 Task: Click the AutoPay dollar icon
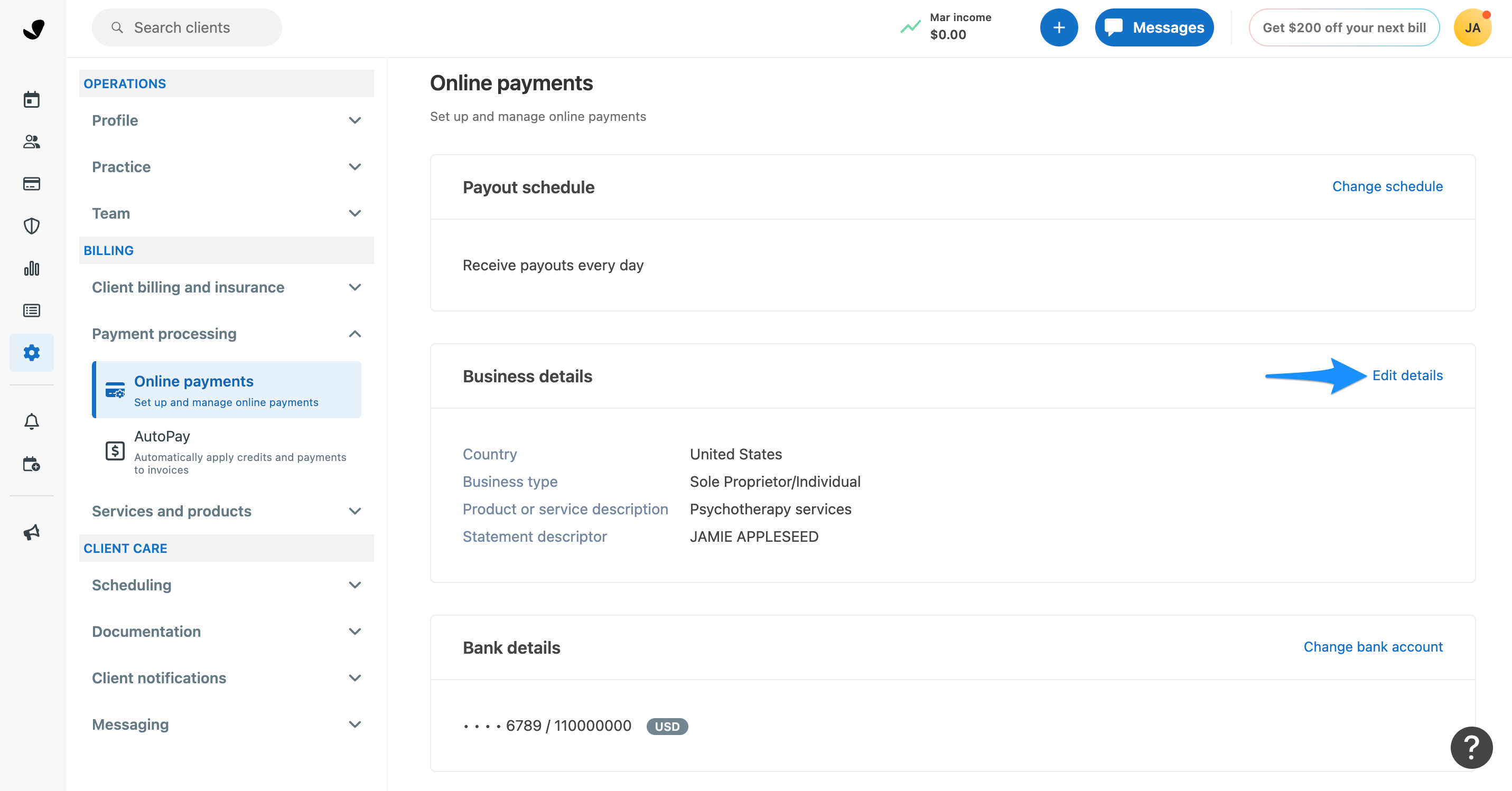(115, 451)
